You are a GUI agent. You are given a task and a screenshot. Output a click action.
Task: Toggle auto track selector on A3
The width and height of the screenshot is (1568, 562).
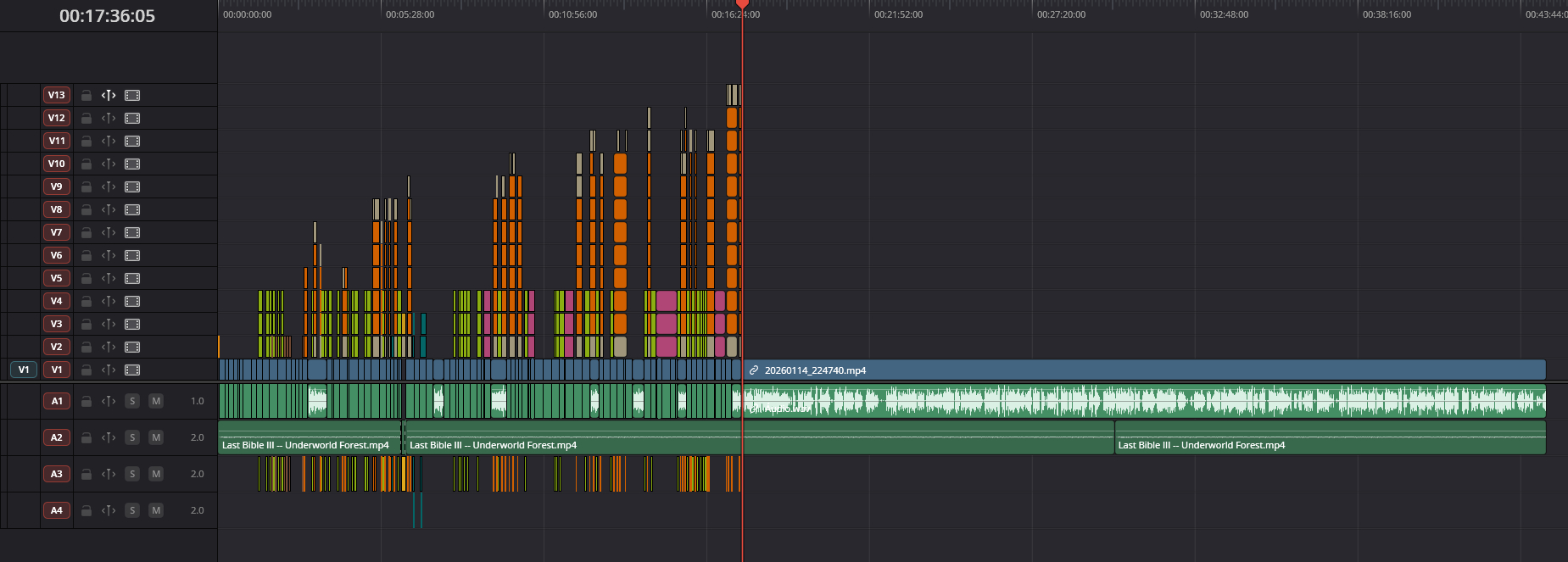(x=109, y=474)
